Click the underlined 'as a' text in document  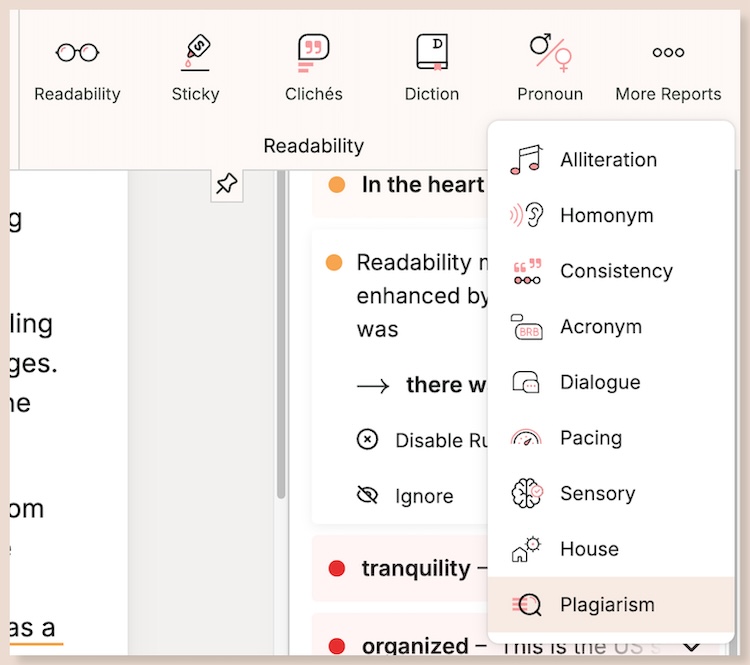33,628
